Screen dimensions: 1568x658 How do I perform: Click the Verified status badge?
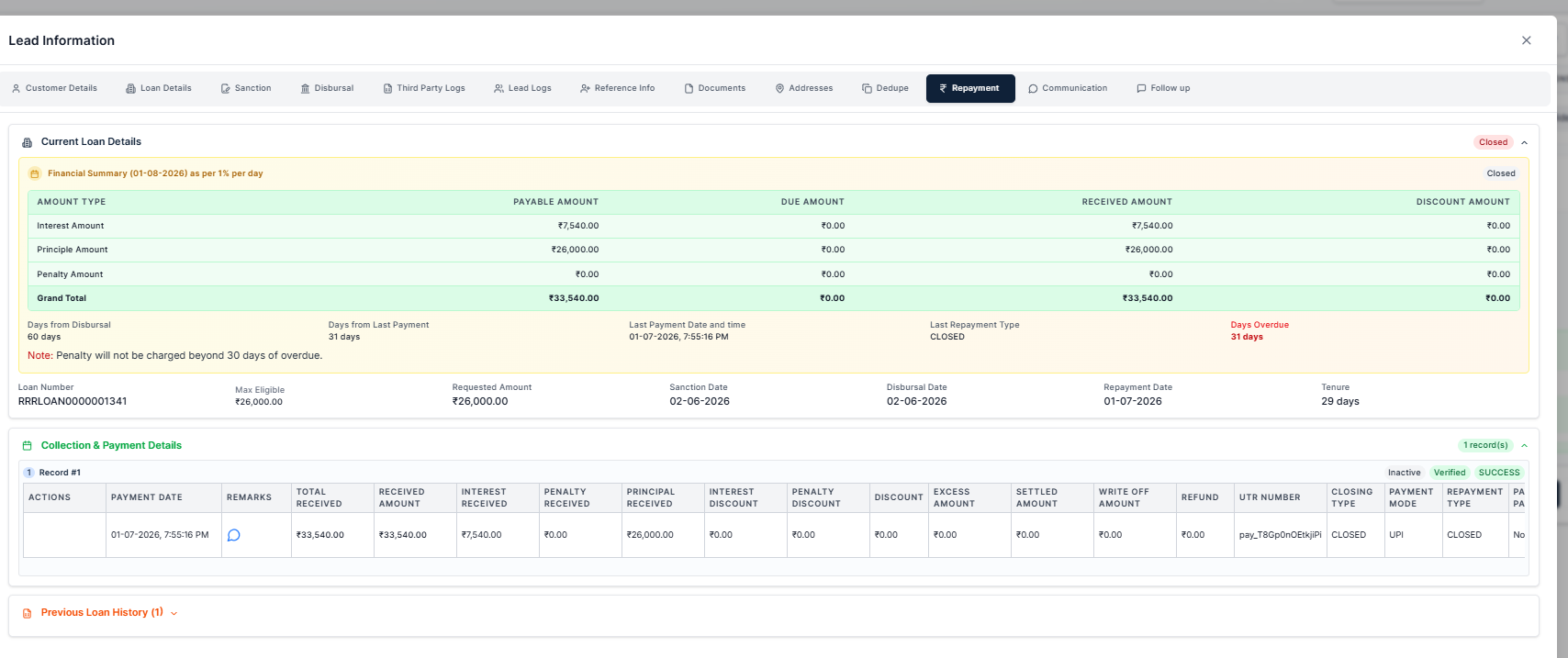coord(1450,473)
